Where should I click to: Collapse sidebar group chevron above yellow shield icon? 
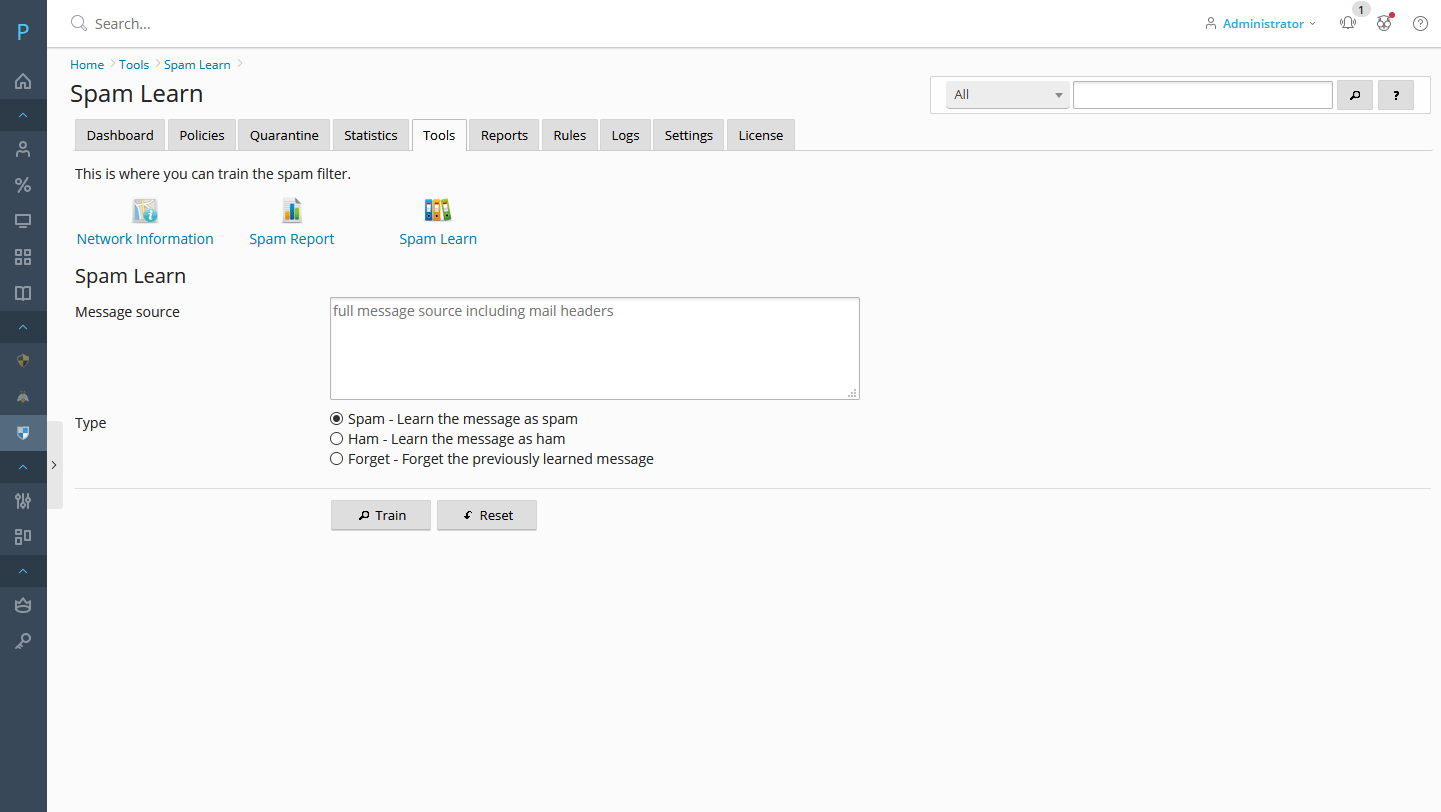pyautogui.click(x=23, y=327)
